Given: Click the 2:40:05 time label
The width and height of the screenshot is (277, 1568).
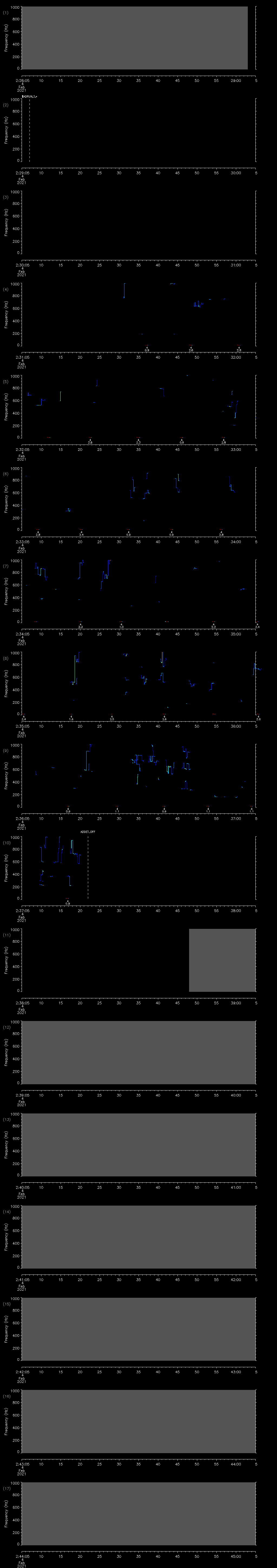Looking at the screenshot, I should [x=22, y=1187].
